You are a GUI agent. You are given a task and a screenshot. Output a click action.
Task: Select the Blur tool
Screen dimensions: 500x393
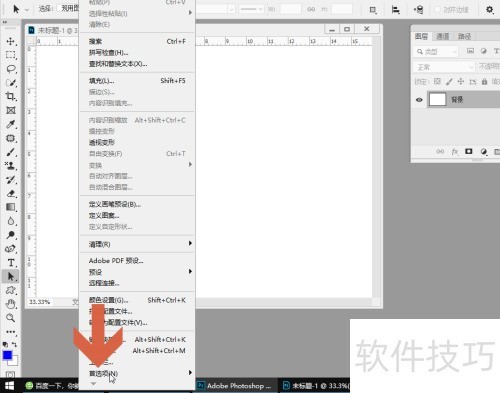click(x=11, y=221)
